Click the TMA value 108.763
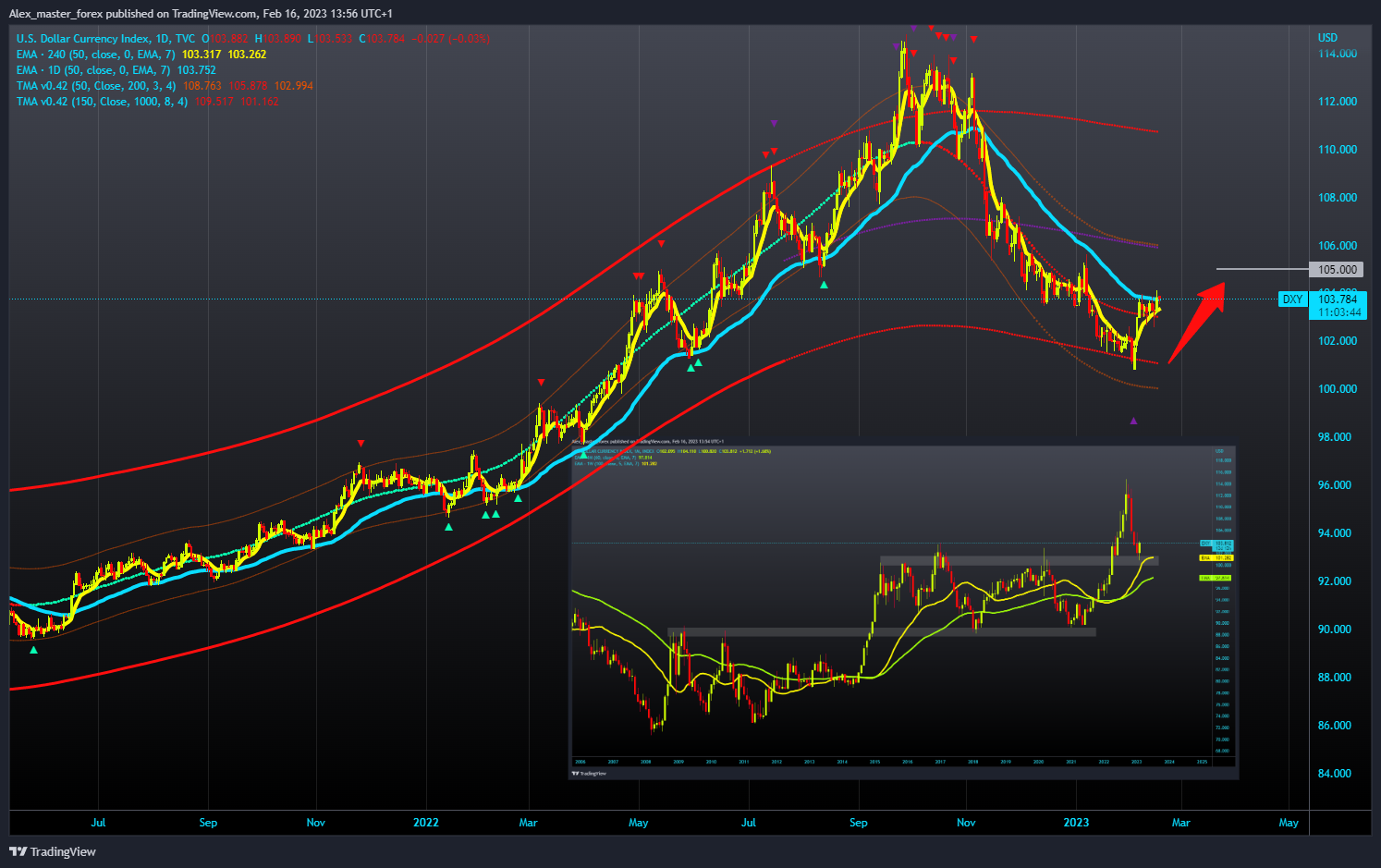This screenshot has height=868, width=1381. coord(202,86)
